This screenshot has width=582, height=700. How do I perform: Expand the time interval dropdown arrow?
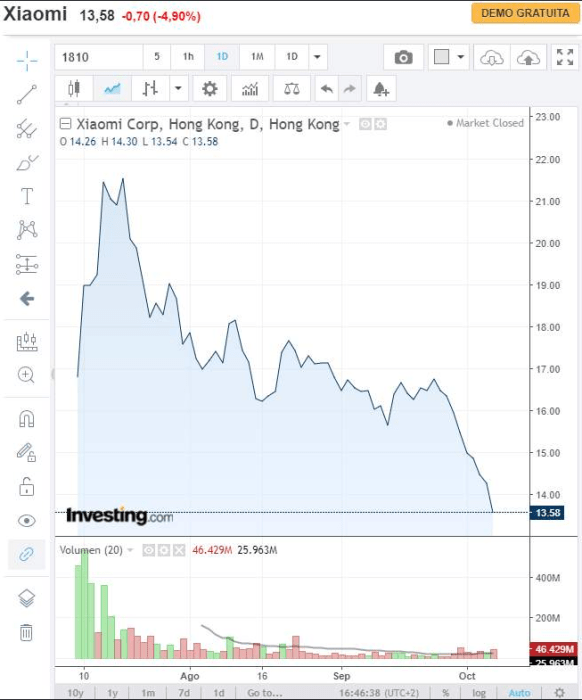317,57
